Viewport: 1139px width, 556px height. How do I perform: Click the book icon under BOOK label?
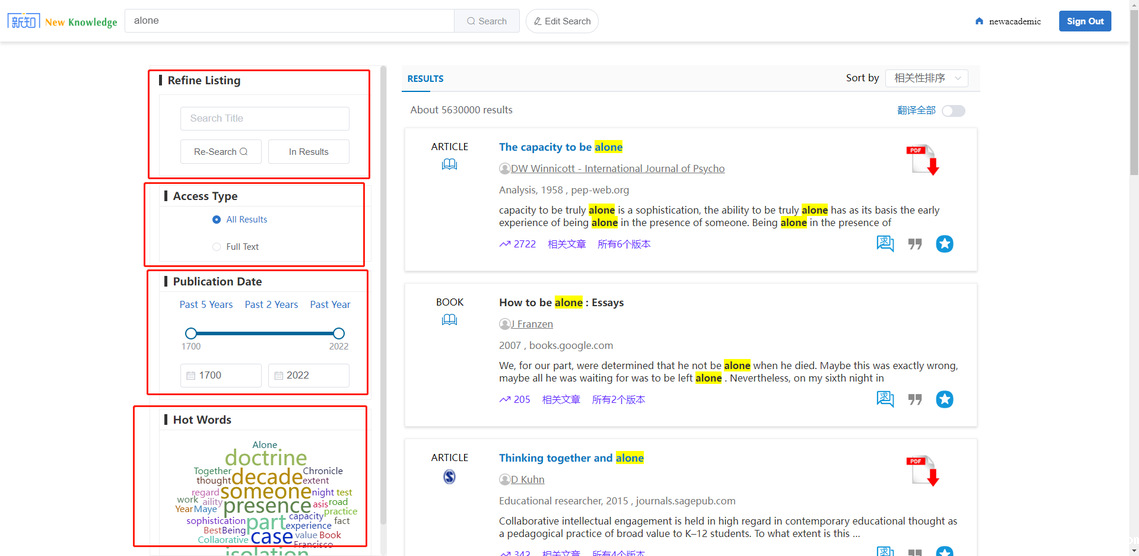coord(449,320)
